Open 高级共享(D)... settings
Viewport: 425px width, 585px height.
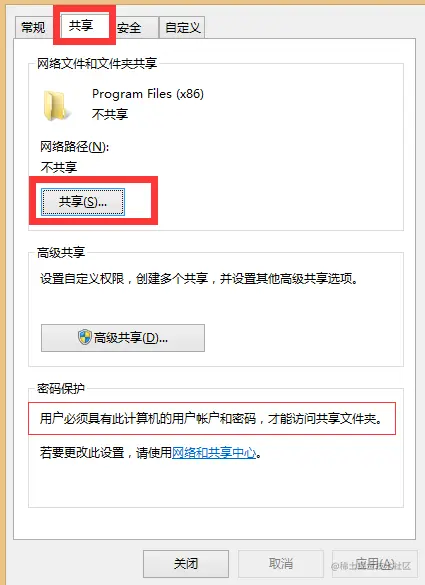click(123, 338)
